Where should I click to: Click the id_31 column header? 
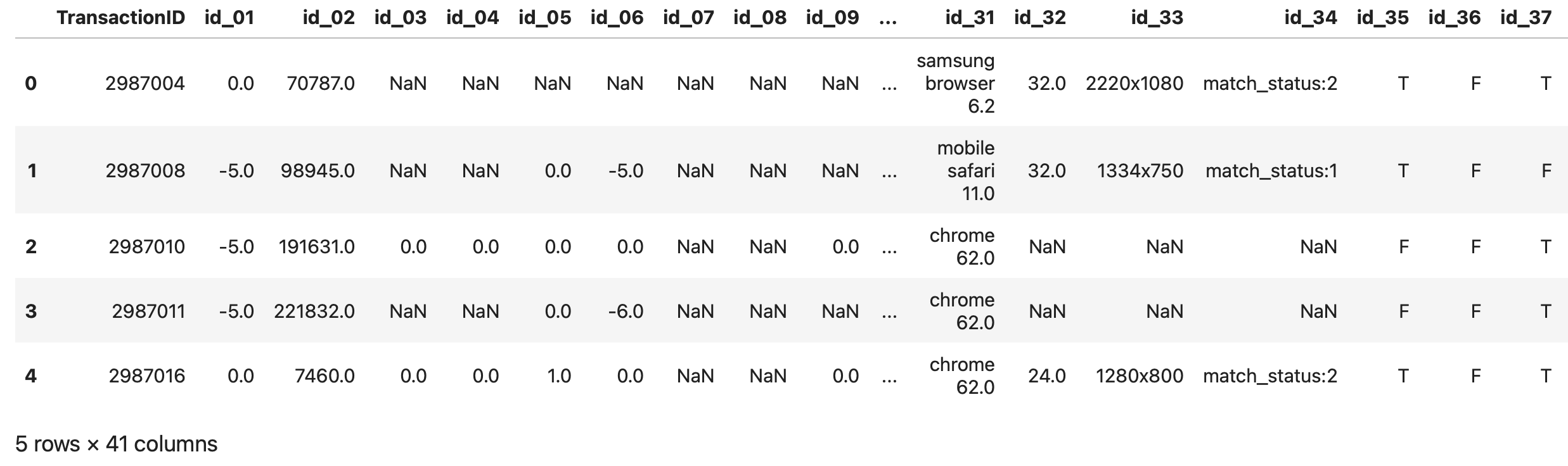[x=970, y=18]
